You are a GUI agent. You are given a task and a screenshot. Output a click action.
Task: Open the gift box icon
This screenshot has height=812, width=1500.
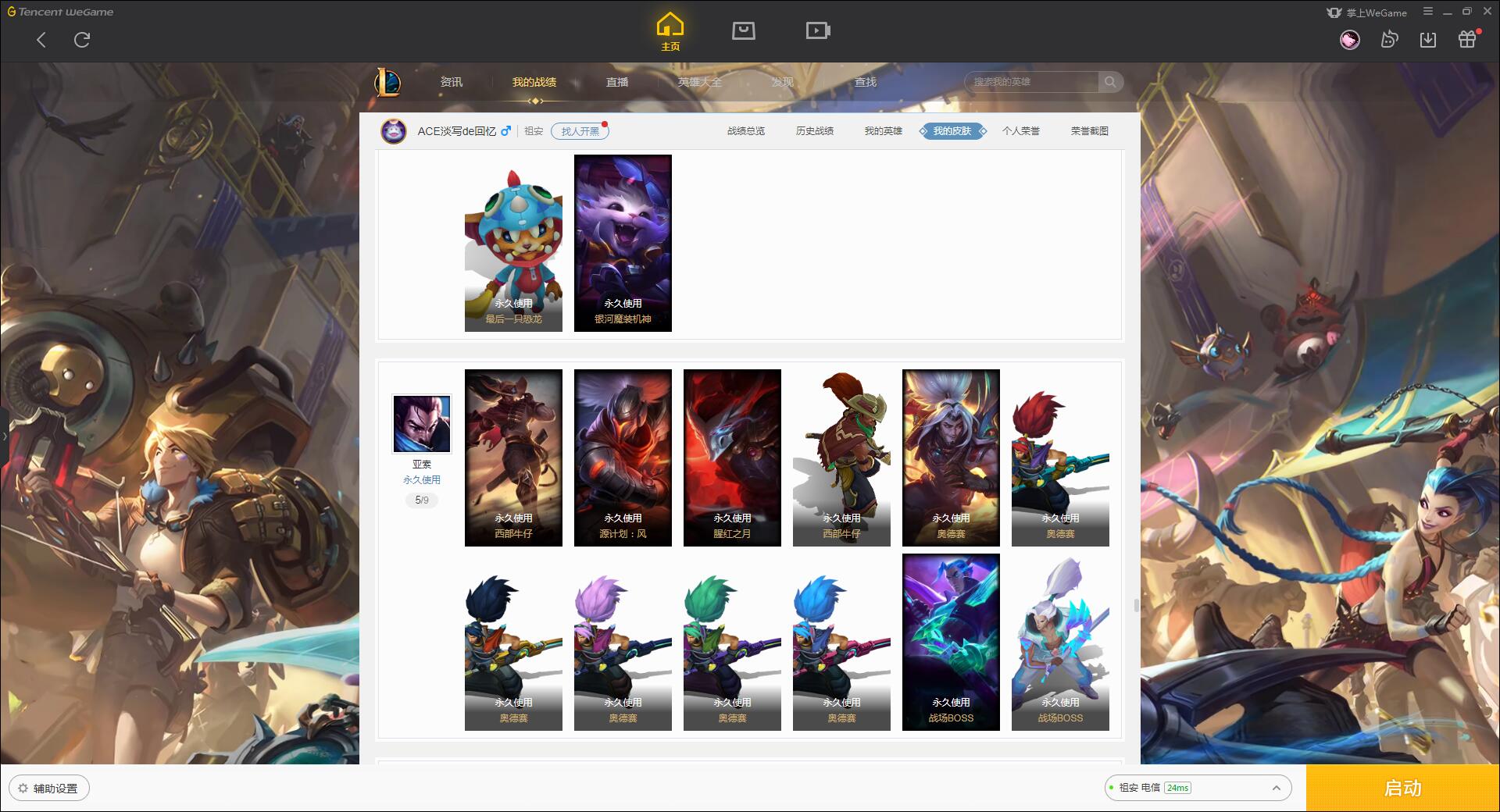tap(1467, 39)
